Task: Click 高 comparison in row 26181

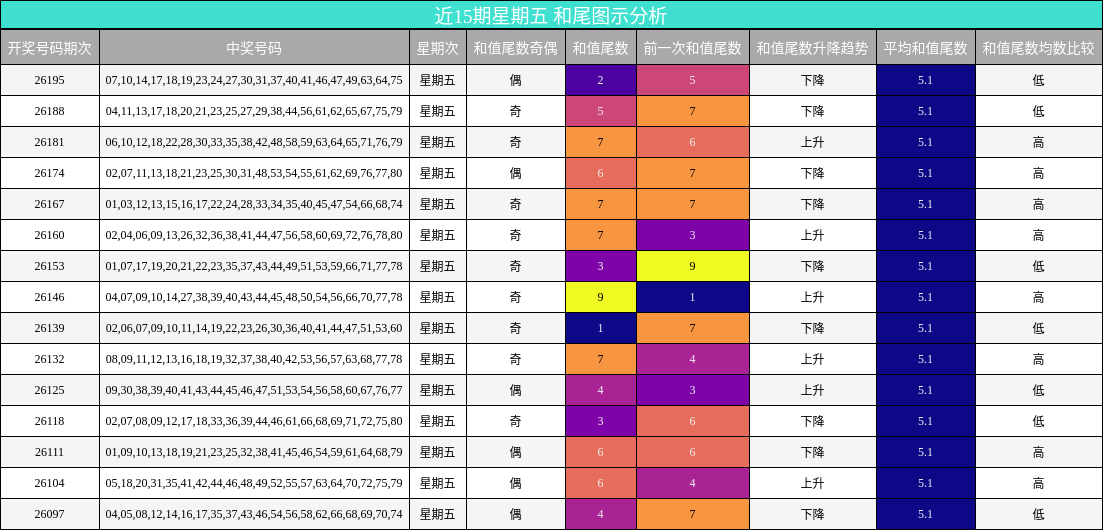Action: (1039, 142)
